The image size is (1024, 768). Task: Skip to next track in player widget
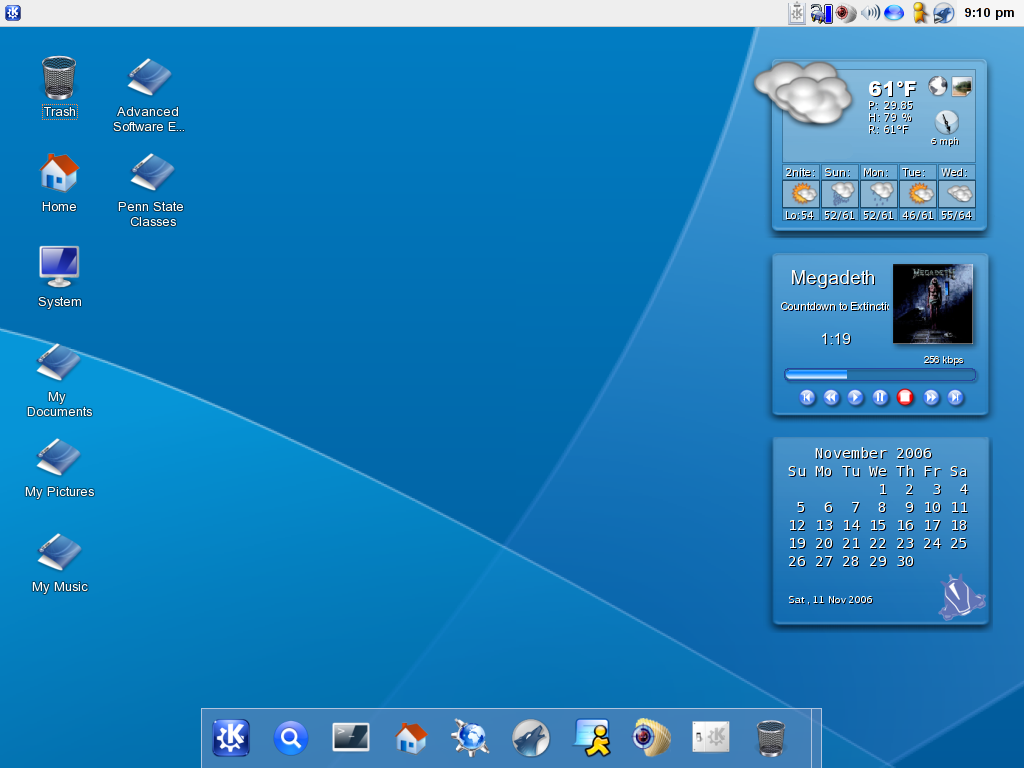pyautogui.click(x=955, y=397)
